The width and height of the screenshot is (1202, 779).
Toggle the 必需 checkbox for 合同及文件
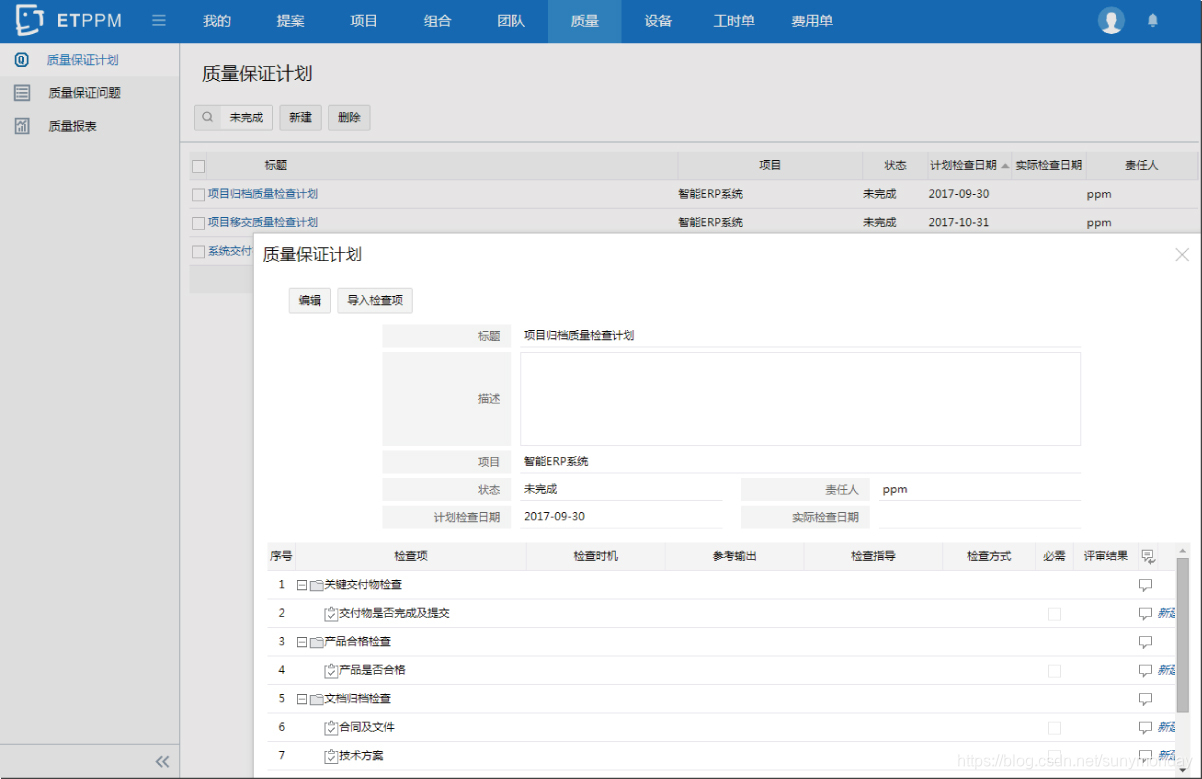1054,728
